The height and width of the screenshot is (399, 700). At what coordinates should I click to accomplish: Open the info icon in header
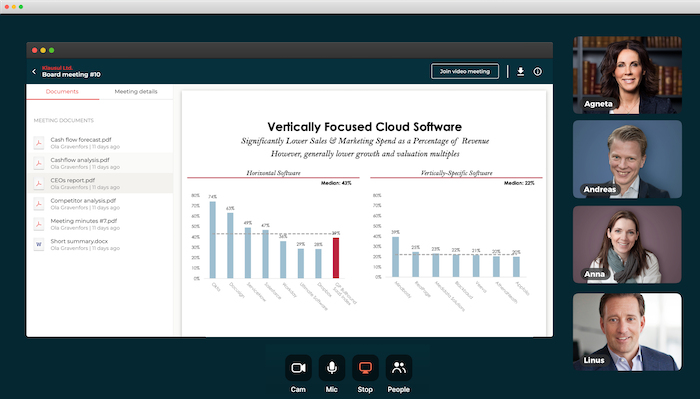pyautogui.click(x=538, y=71)
